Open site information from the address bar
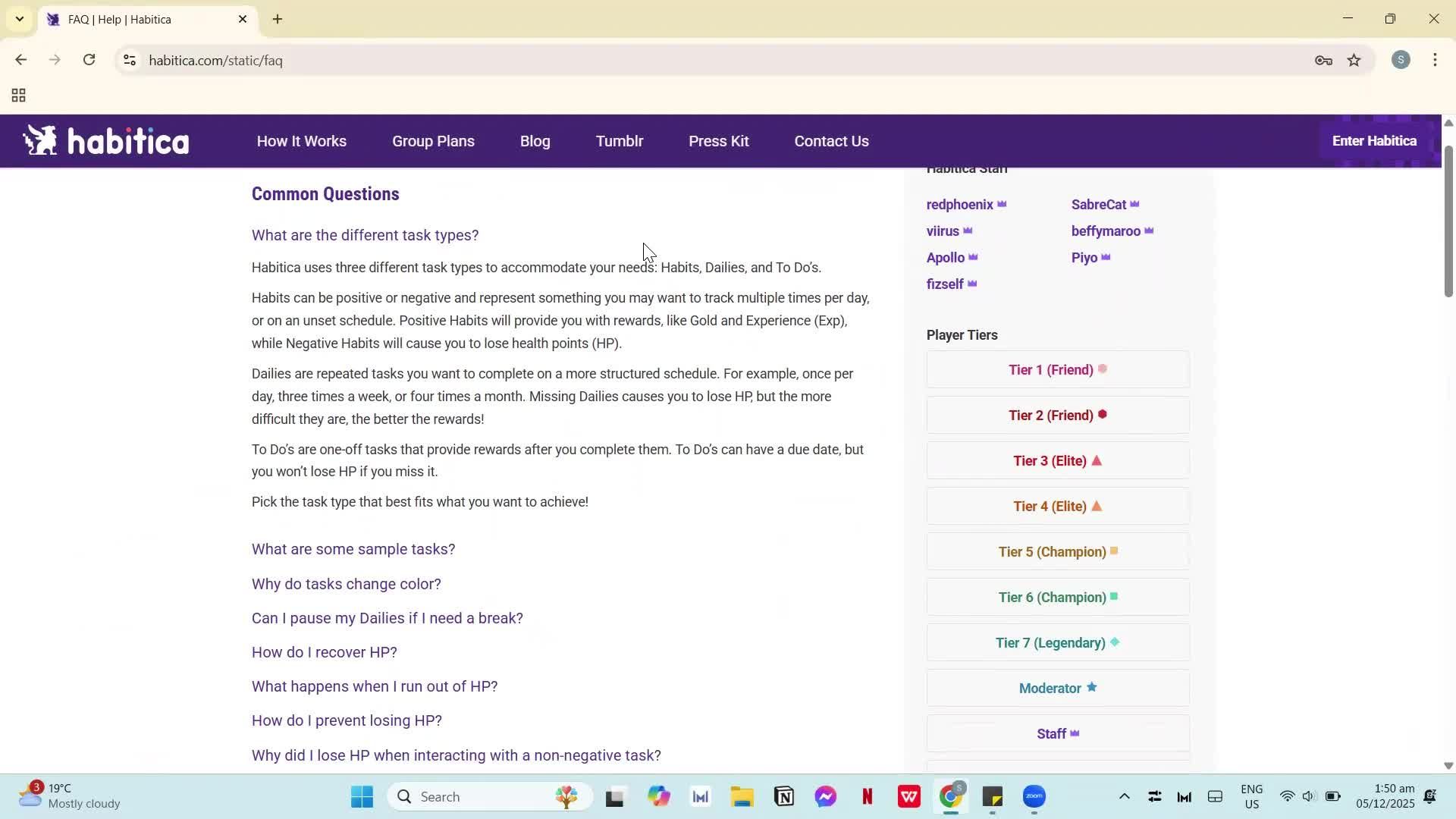The image size is (1456, 819). (129, 61)
